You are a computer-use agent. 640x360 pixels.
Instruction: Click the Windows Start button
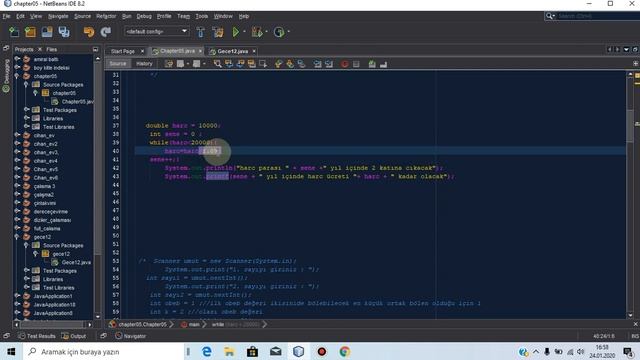point(11,351)
